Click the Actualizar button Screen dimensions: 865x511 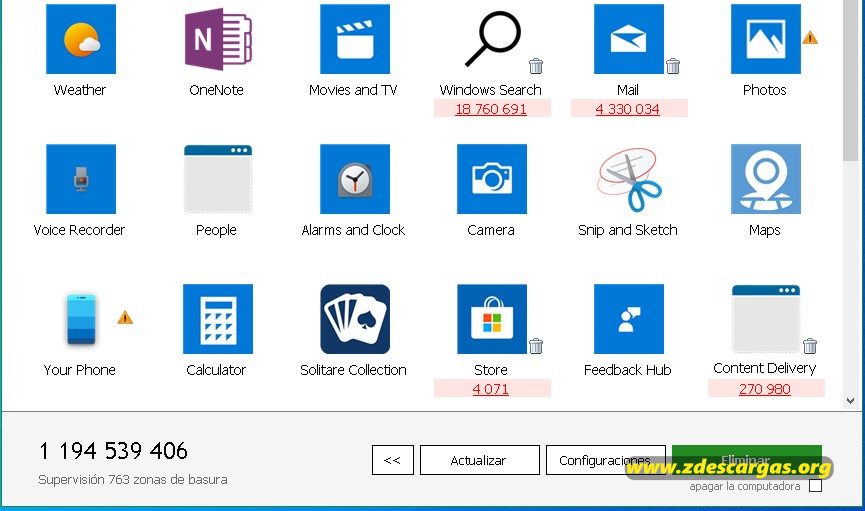pos(479,460)
